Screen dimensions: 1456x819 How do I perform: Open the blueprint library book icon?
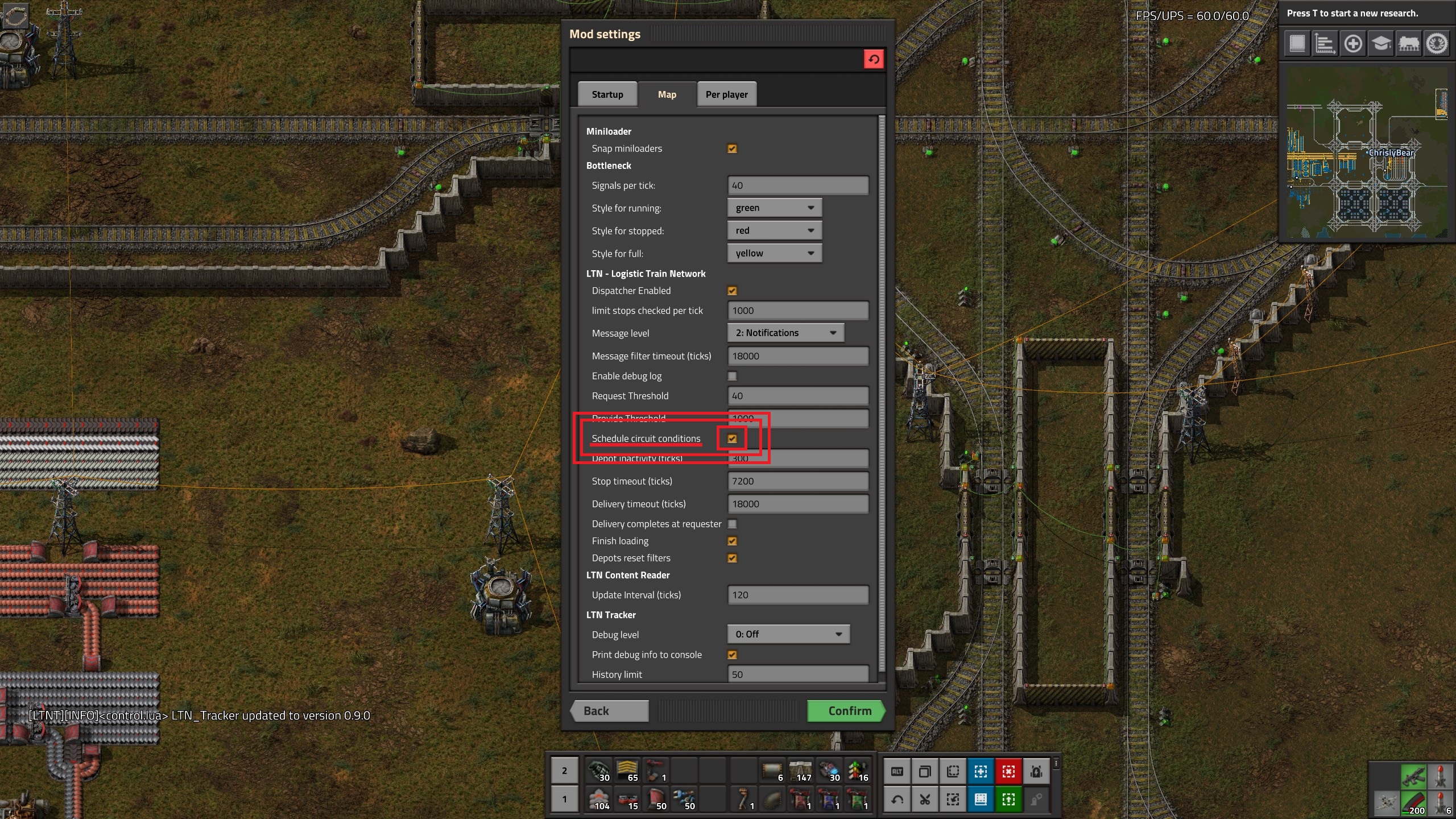[1297, 44]
